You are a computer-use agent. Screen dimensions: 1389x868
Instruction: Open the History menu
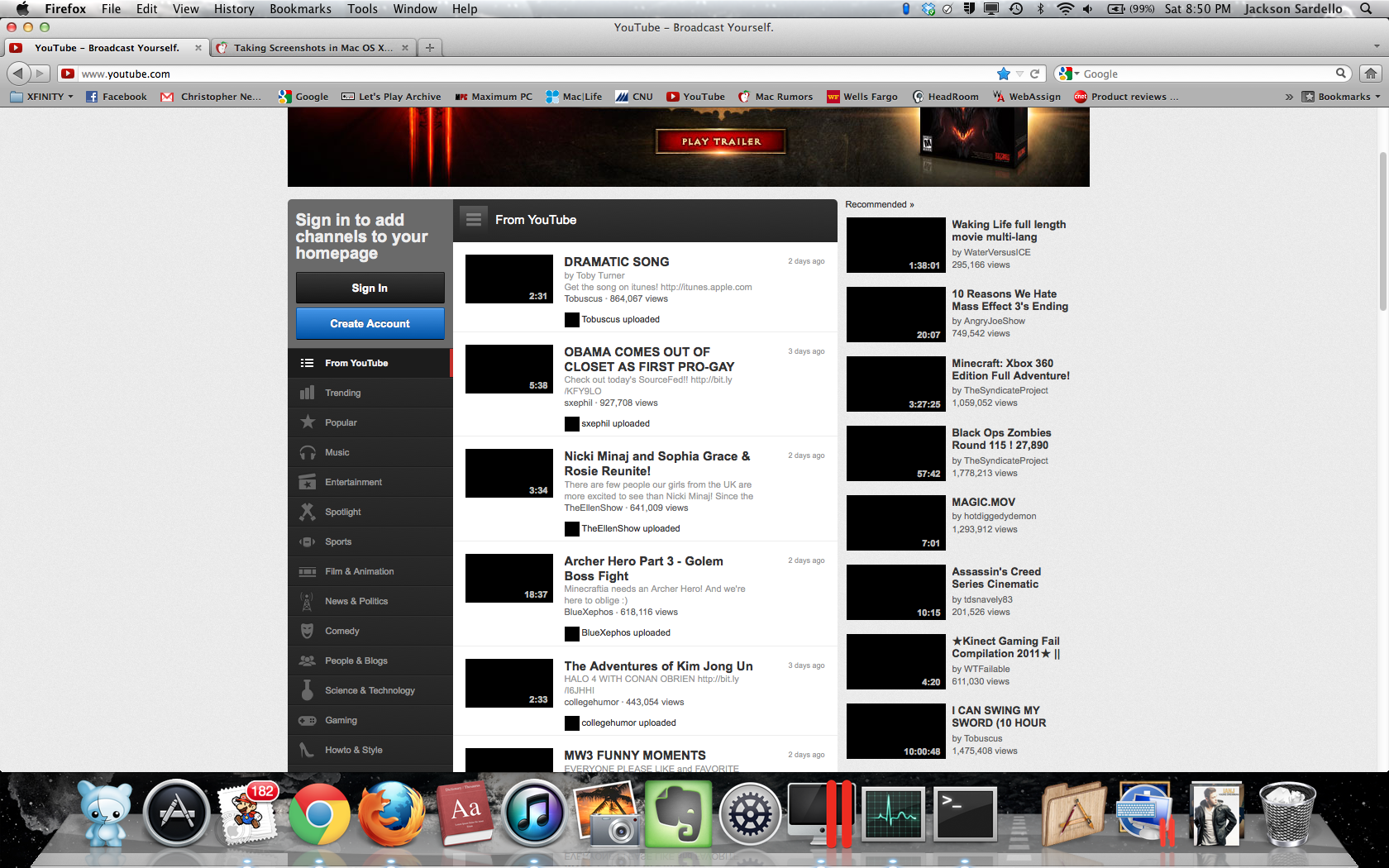pyautogui.click(x=234, y=8)
